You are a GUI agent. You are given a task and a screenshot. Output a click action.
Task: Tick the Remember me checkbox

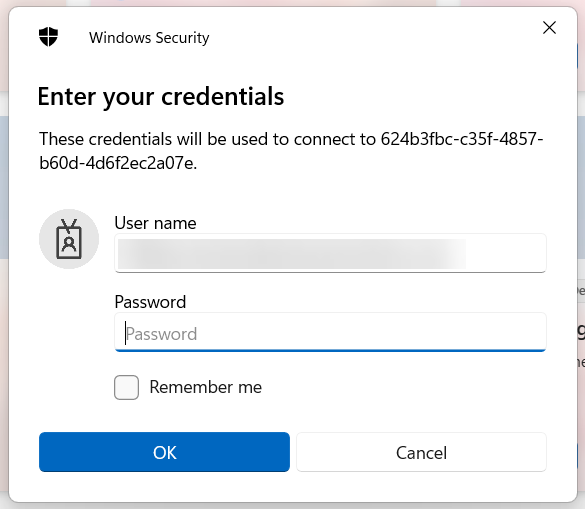coord(126,387)
